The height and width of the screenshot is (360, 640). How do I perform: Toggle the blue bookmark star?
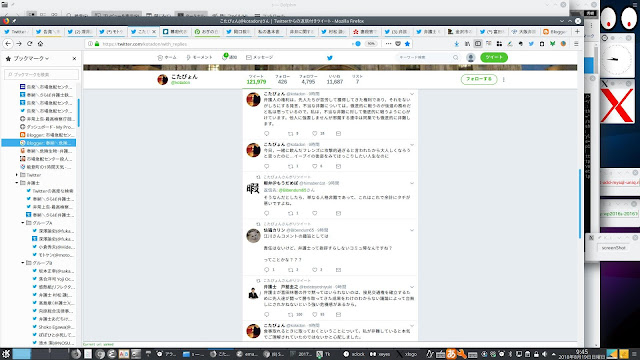point(407,44)
